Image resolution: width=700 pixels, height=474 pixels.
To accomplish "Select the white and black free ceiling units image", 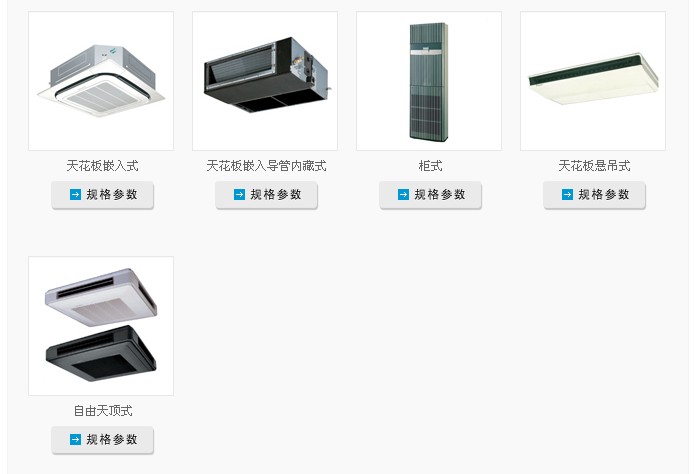I will 101,326.
